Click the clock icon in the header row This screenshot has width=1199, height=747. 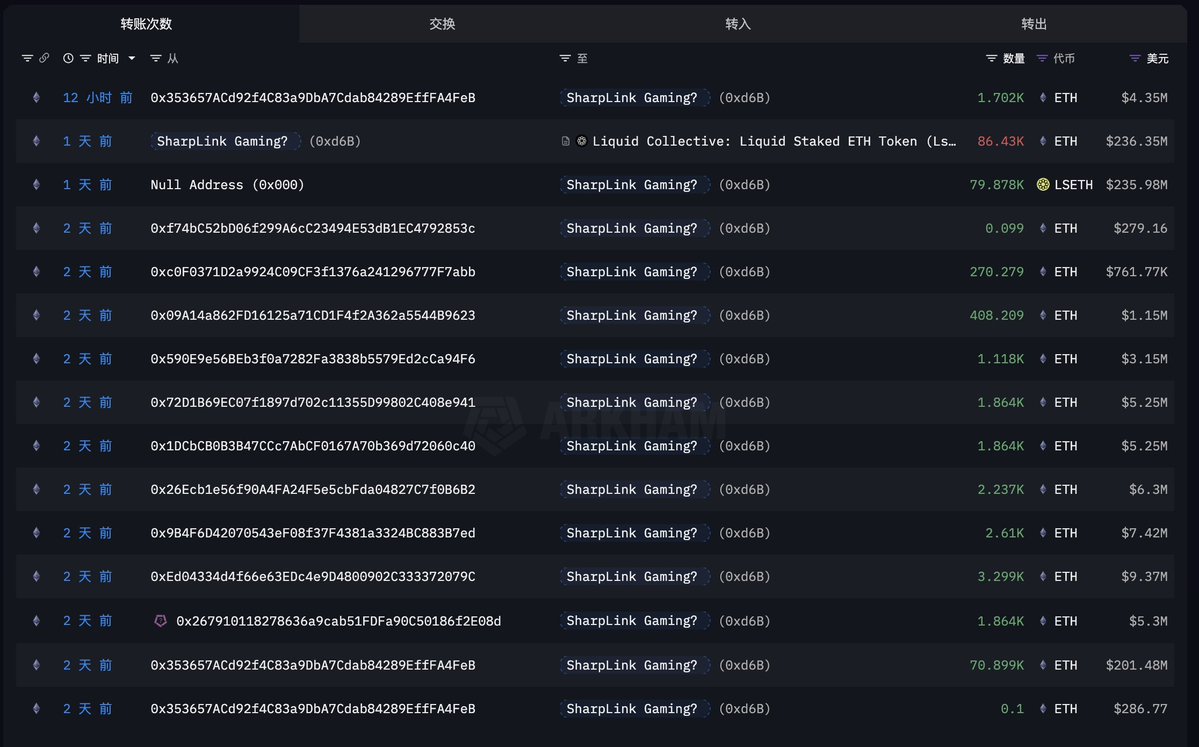pos(68,58)
